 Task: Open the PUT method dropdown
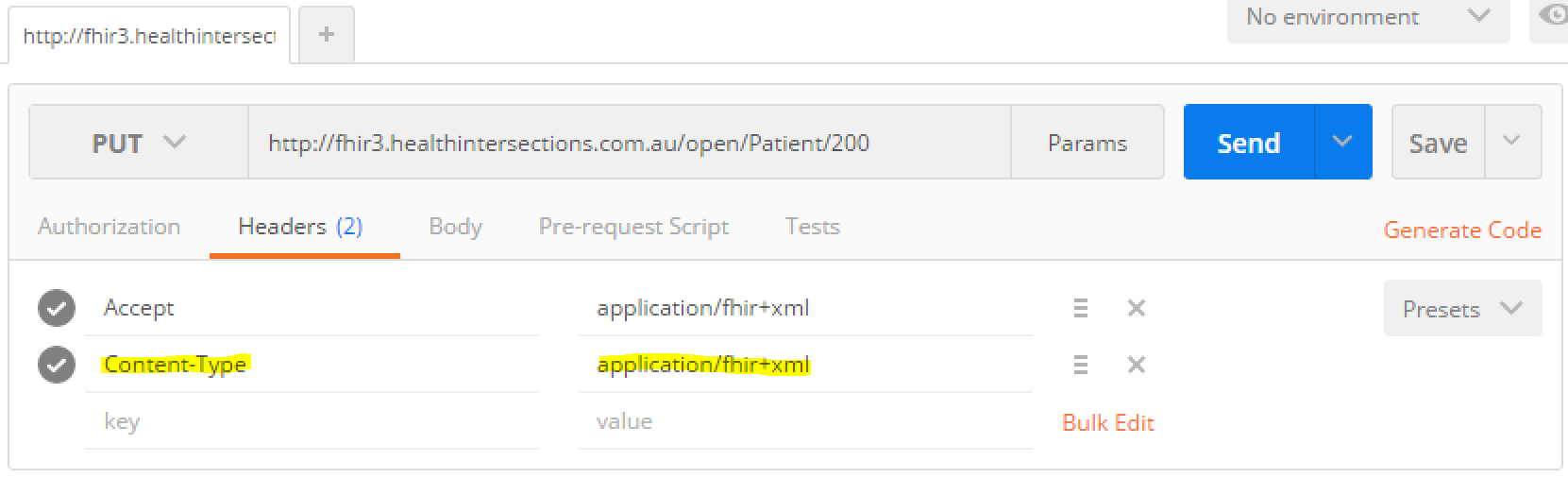139,143
